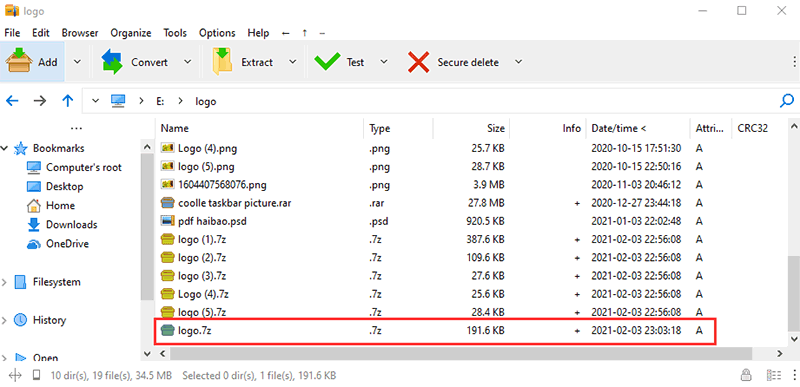Viewport: 800px width, 387px height.
Task: Select the logo.7z file row
Action: pos(435,330)
